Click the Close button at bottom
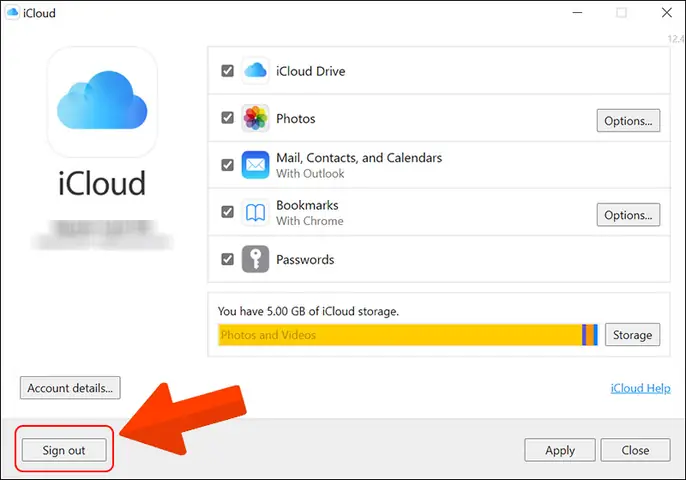Image resolution: width=686 pixels, height=480 pixels. [x=635, y=450]
